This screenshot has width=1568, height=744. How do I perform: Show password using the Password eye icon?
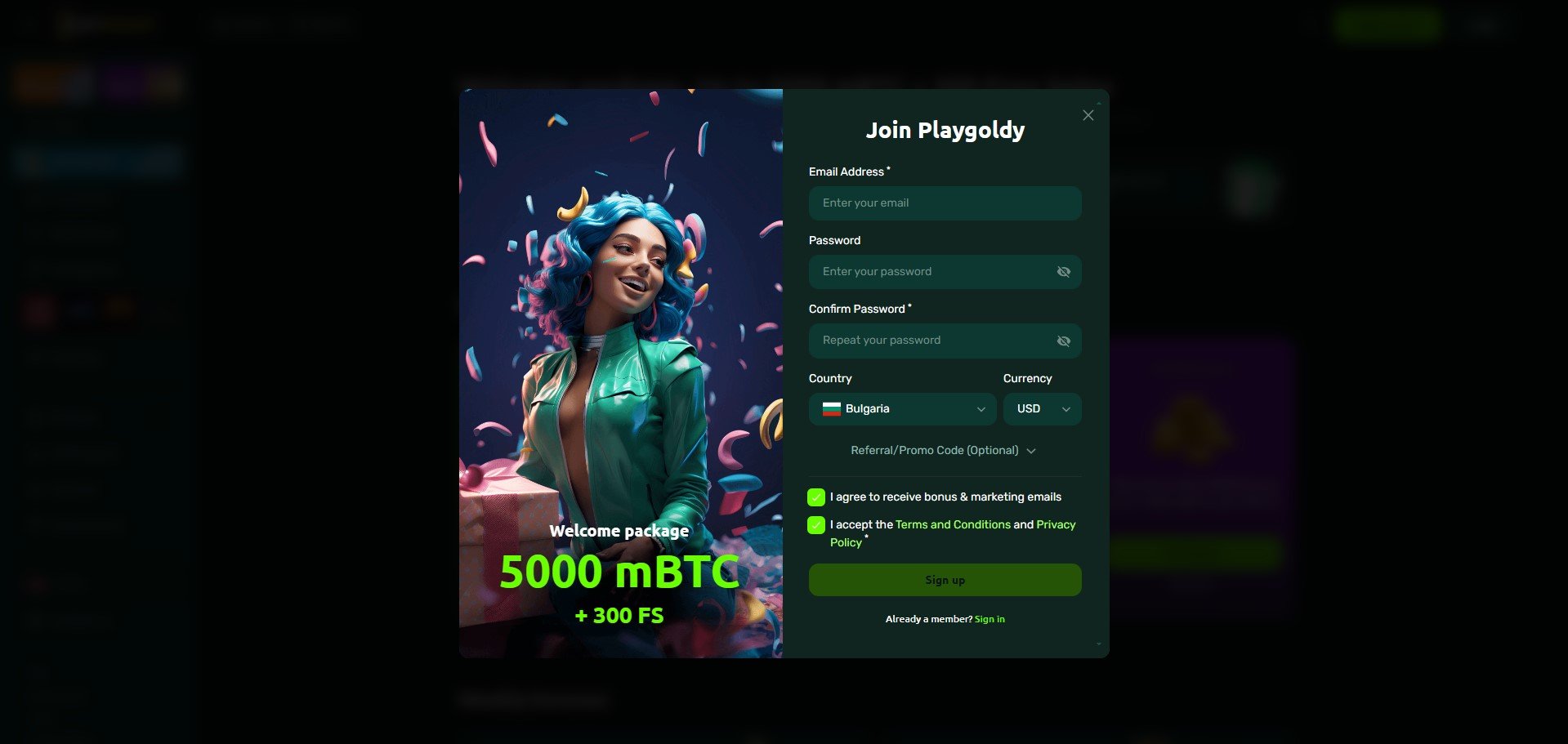1063,272
